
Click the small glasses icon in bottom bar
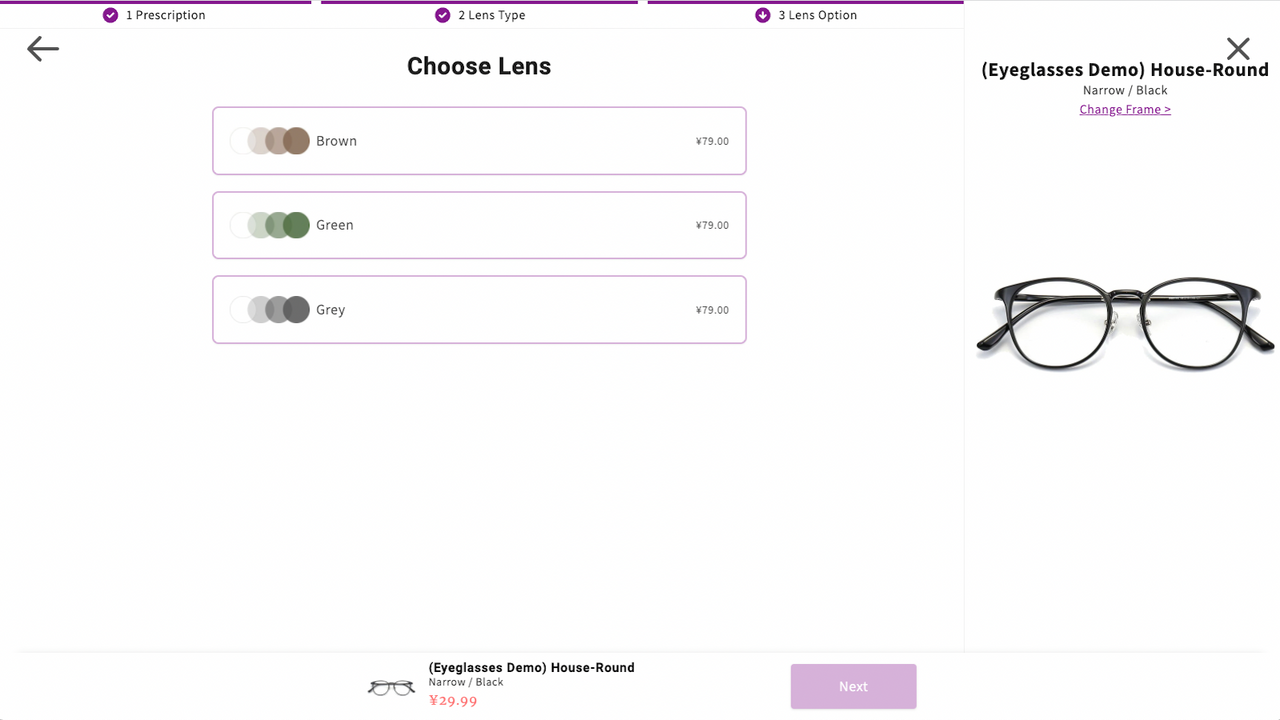[x=391, y=686]
